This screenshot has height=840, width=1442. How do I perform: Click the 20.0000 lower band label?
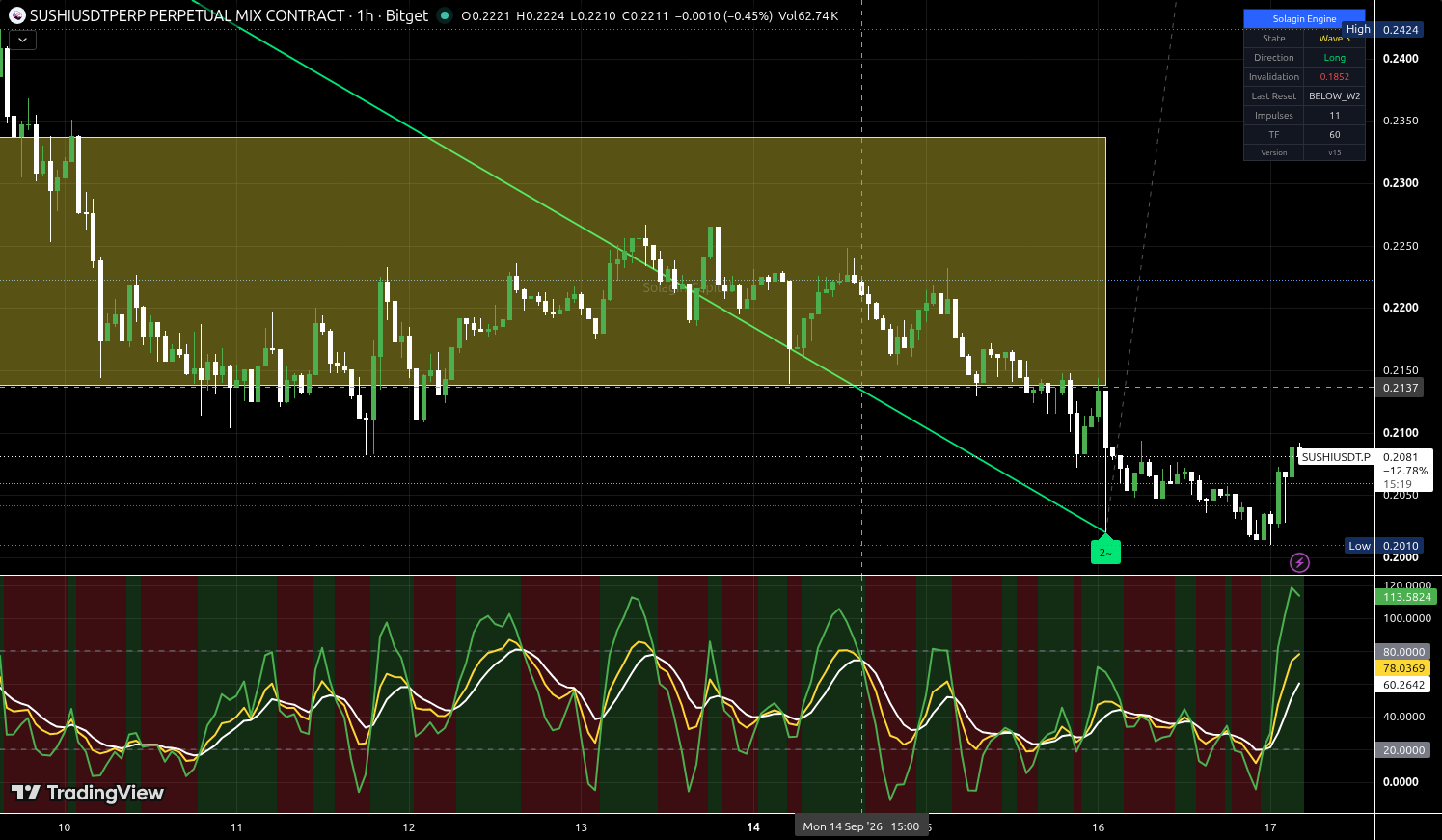click(1404, 750)
